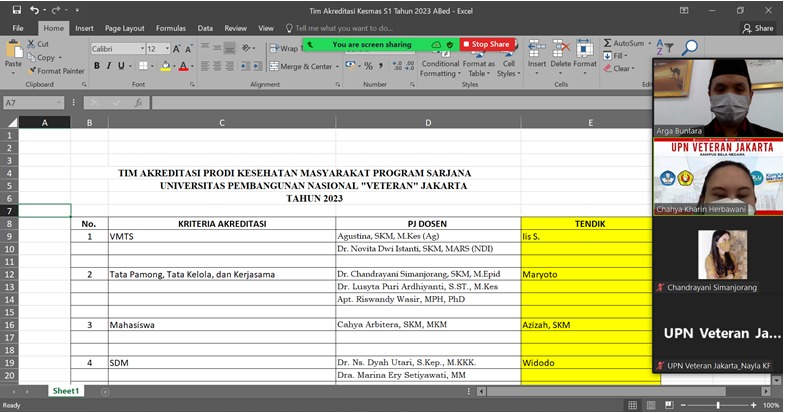
Task: Toggle underline formatting
Action: 122,66
